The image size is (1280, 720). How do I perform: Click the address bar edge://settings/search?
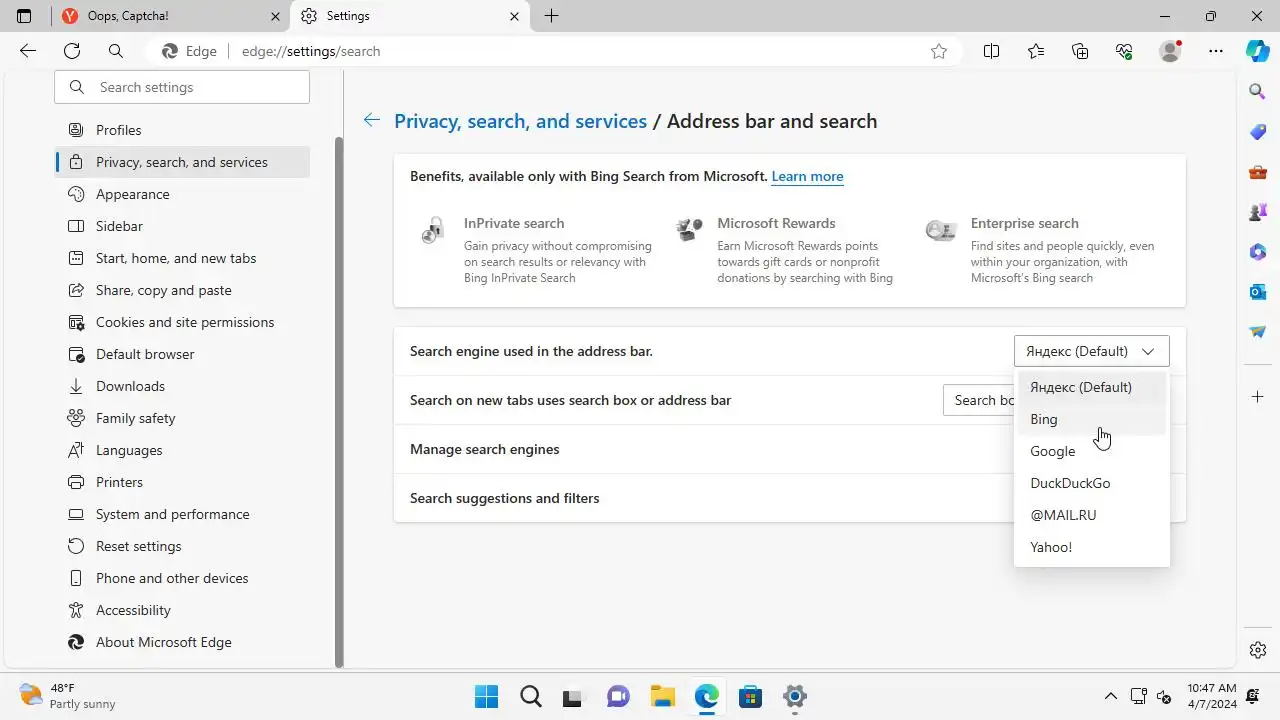(310, 51)
